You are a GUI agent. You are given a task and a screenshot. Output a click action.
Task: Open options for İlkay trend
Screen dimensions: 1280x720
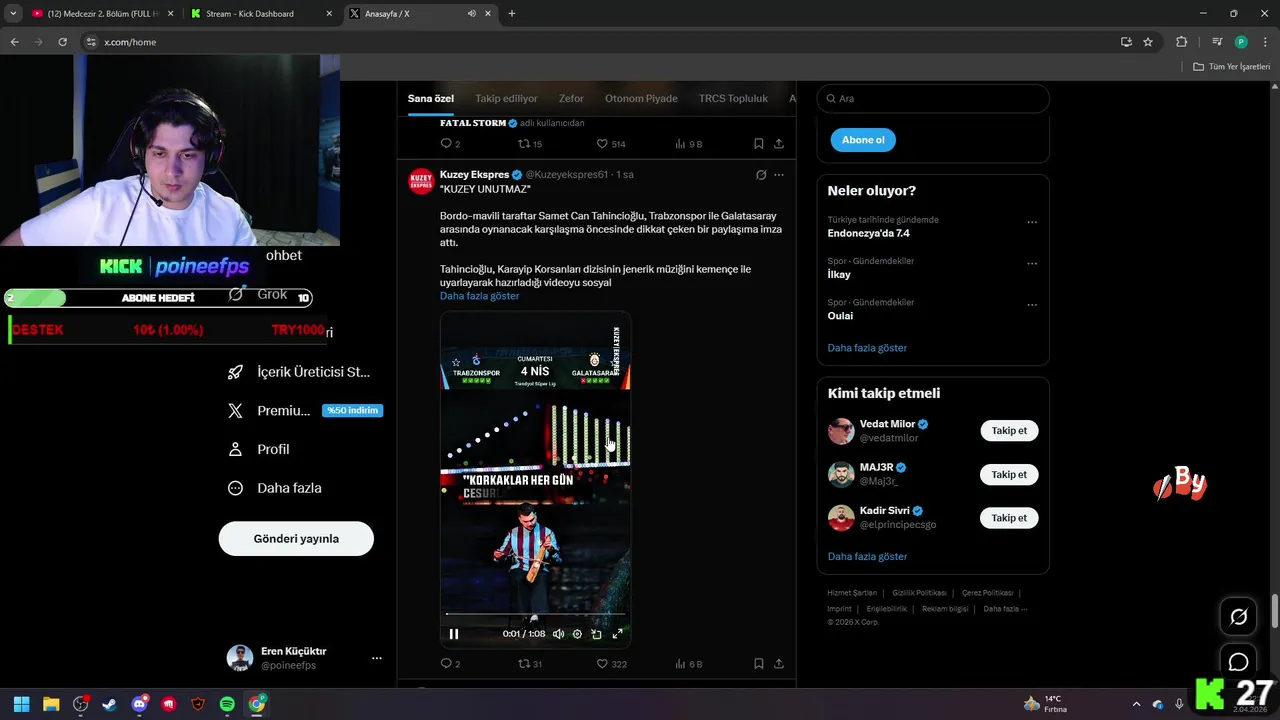click(x=1032, y=263)
